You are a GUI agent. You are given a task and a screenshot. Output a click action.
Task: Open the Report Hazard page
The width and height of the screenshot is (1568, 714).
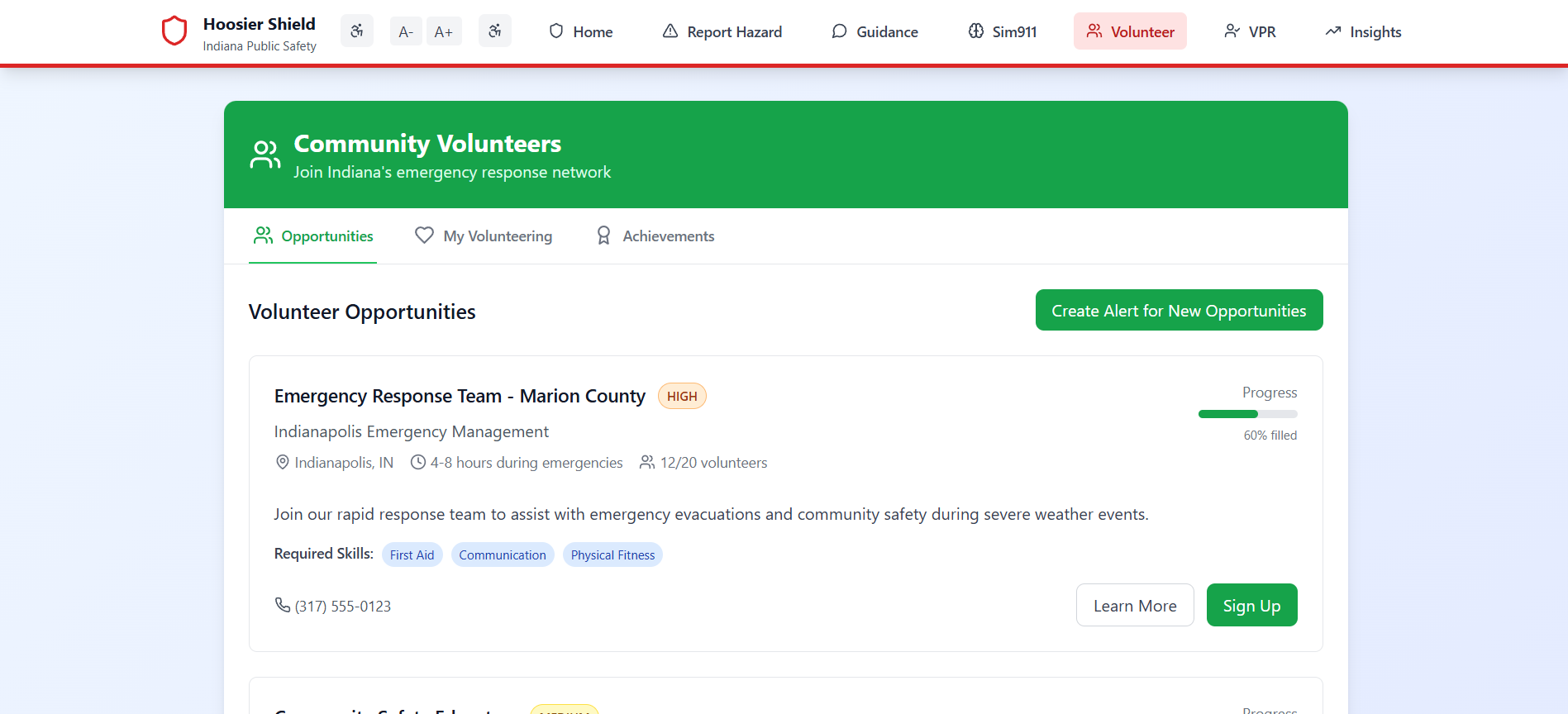(x=722, y=31)
